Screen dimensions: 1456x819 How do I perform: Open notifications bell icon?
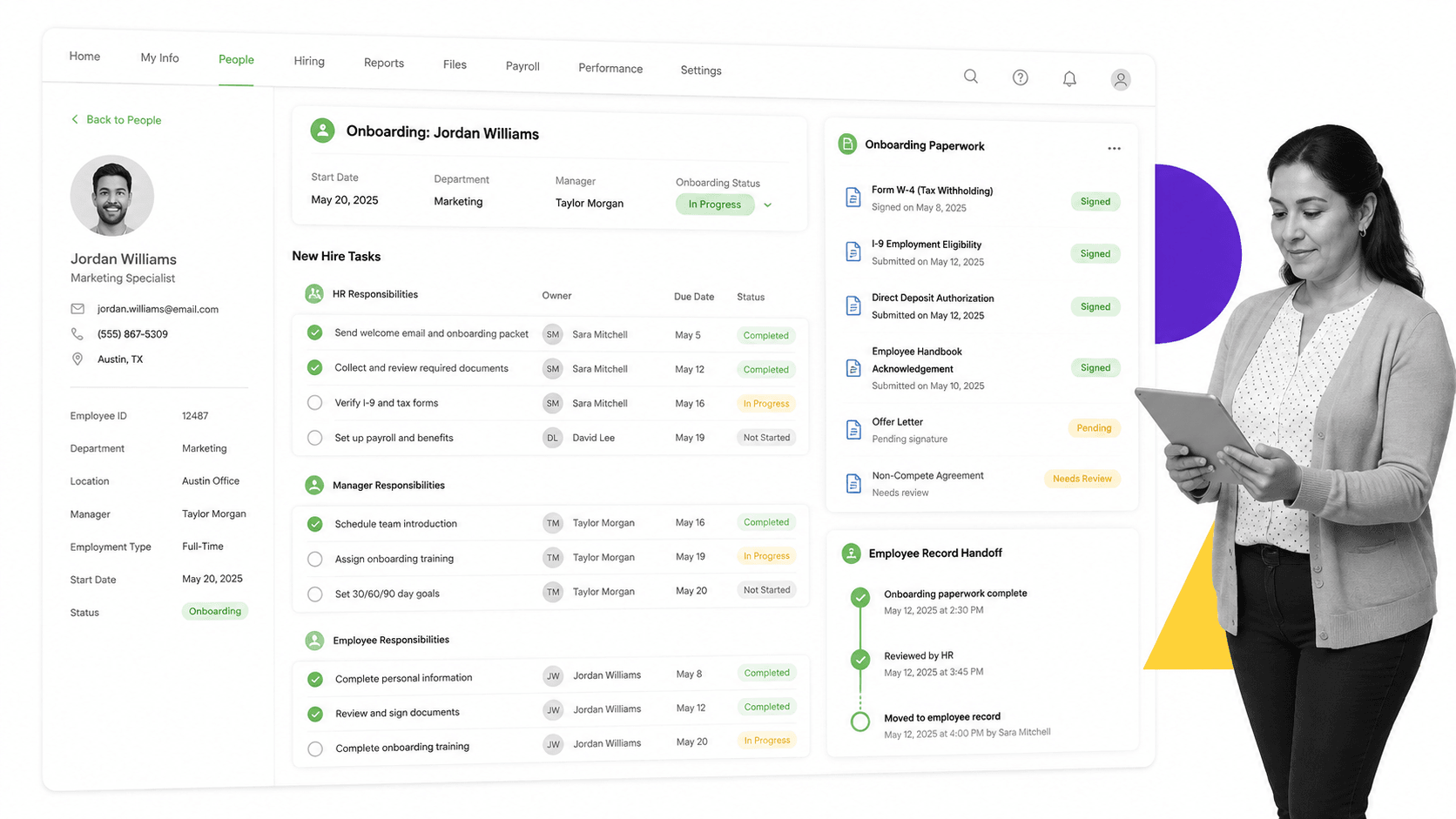tap(1069, 79)
